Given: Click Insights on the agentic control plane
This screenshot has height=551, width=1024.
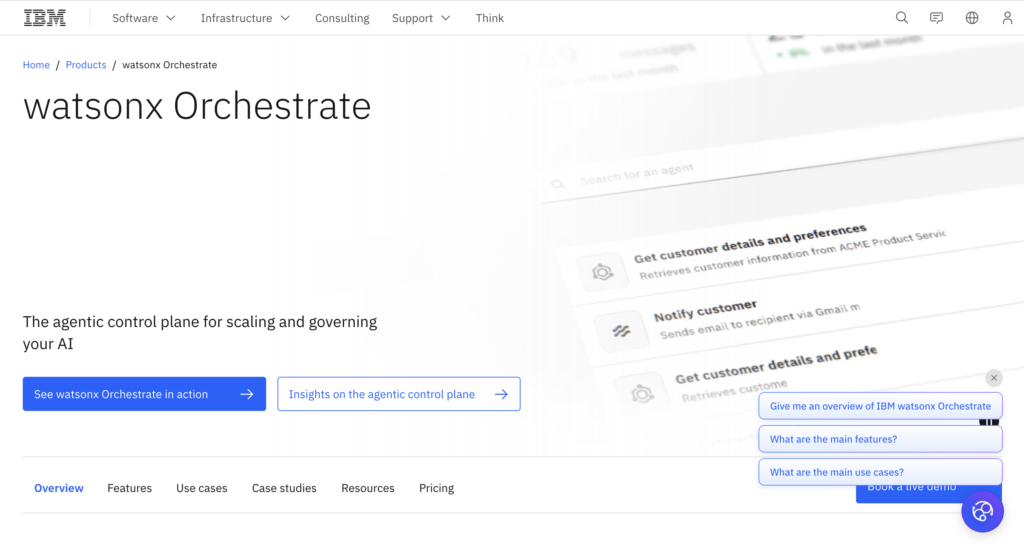Looking at the screenshot, I should click(398, 394).
